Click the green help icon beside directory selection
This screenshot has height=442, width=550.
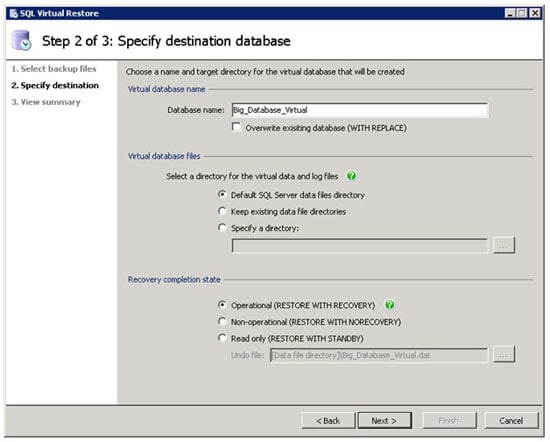351,176
